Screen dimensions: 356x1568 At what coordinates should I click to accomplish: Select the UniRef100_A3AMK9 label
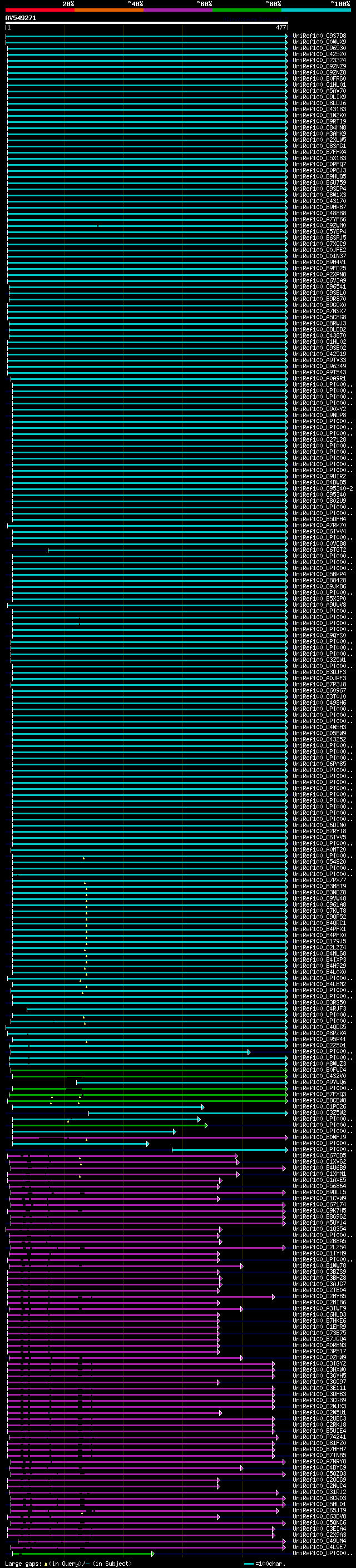(319, 133)
